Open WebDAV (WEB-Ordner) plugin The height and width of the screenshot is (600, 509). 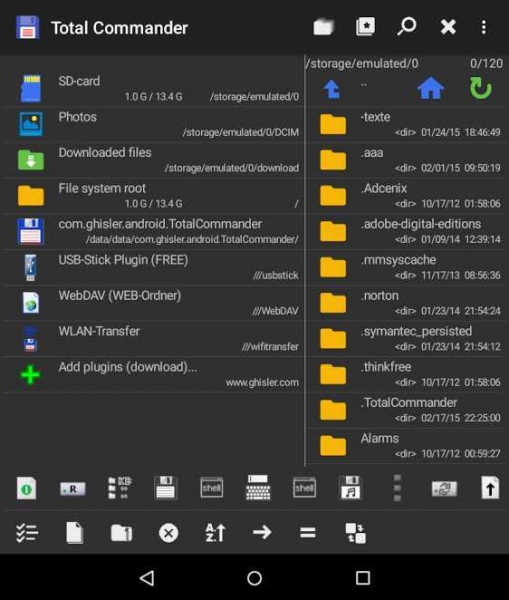coord(153,302)
